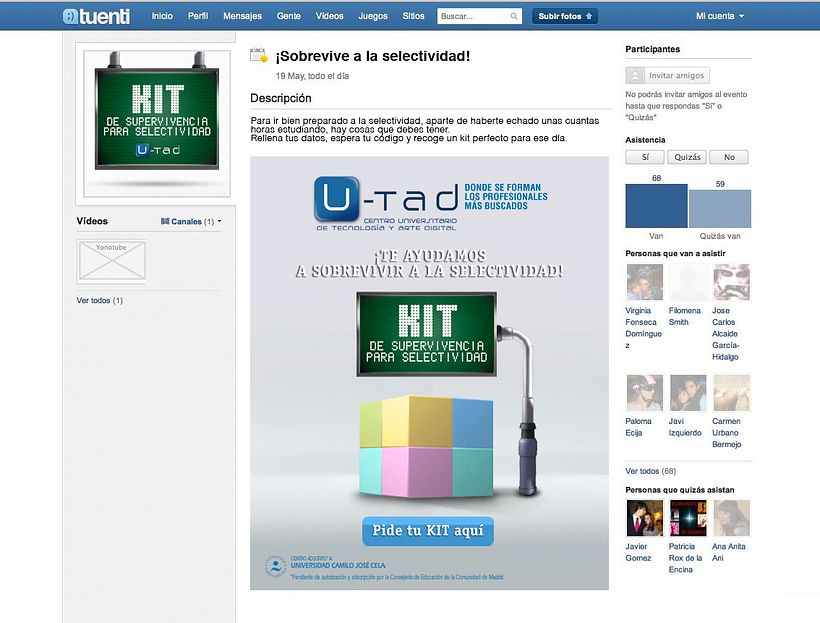The height and width of the screenshot is (623, 820).
Task: Click the Canales grid icon
Action: pos(165,221)
